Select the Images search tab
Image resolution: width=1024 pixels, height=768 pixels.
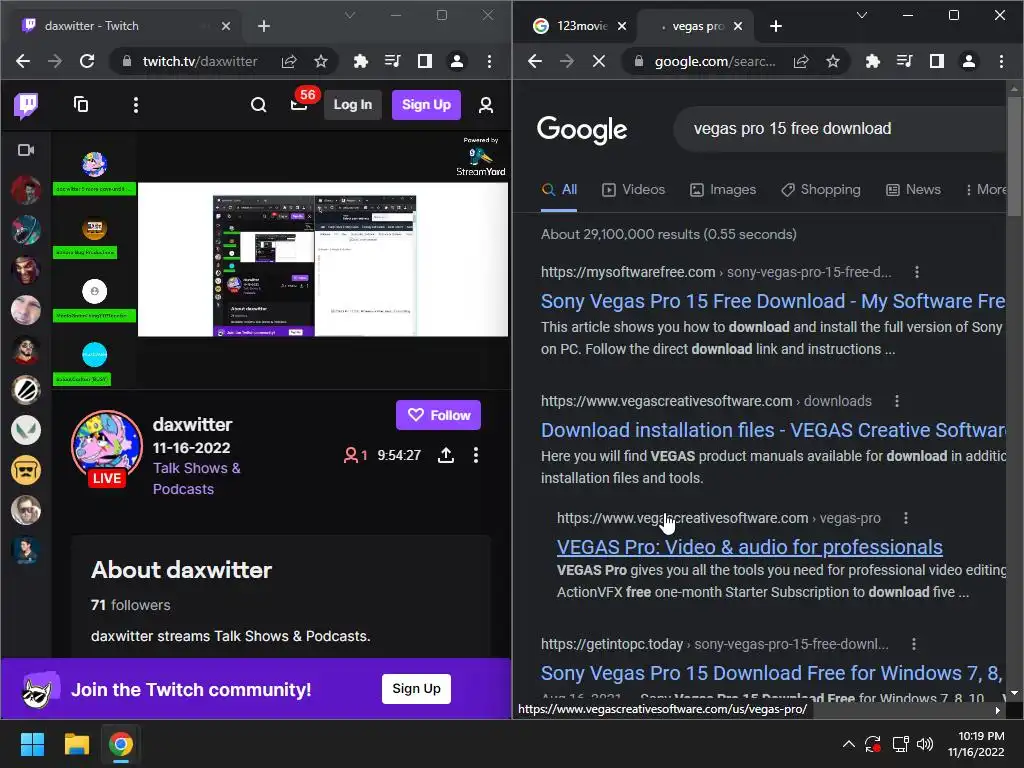[x=723, y=190]
